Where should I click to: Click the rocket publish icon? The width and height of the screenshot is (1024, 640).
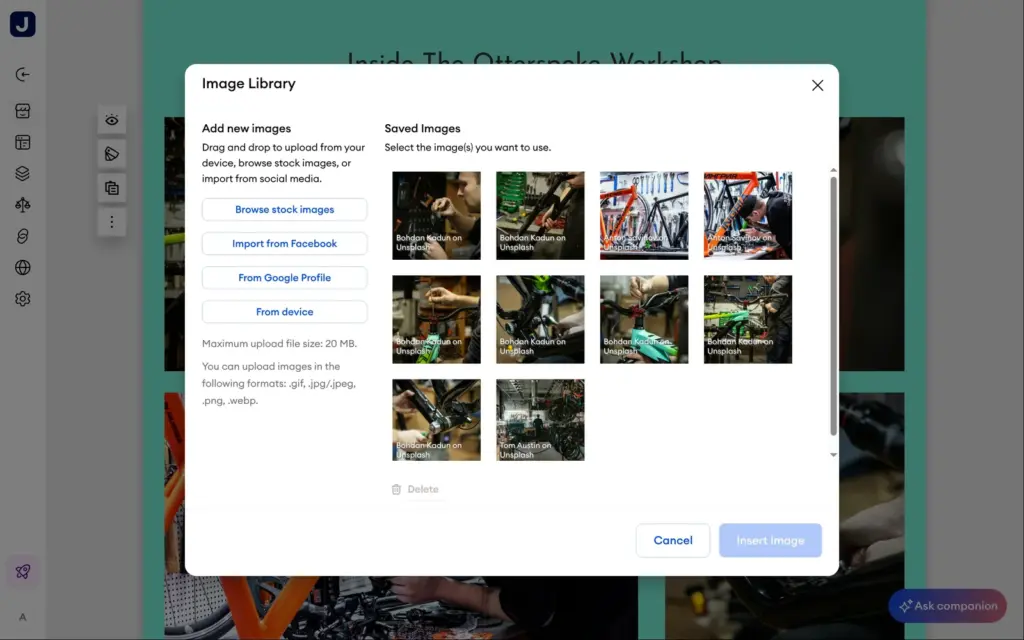(x=23, y=571)
